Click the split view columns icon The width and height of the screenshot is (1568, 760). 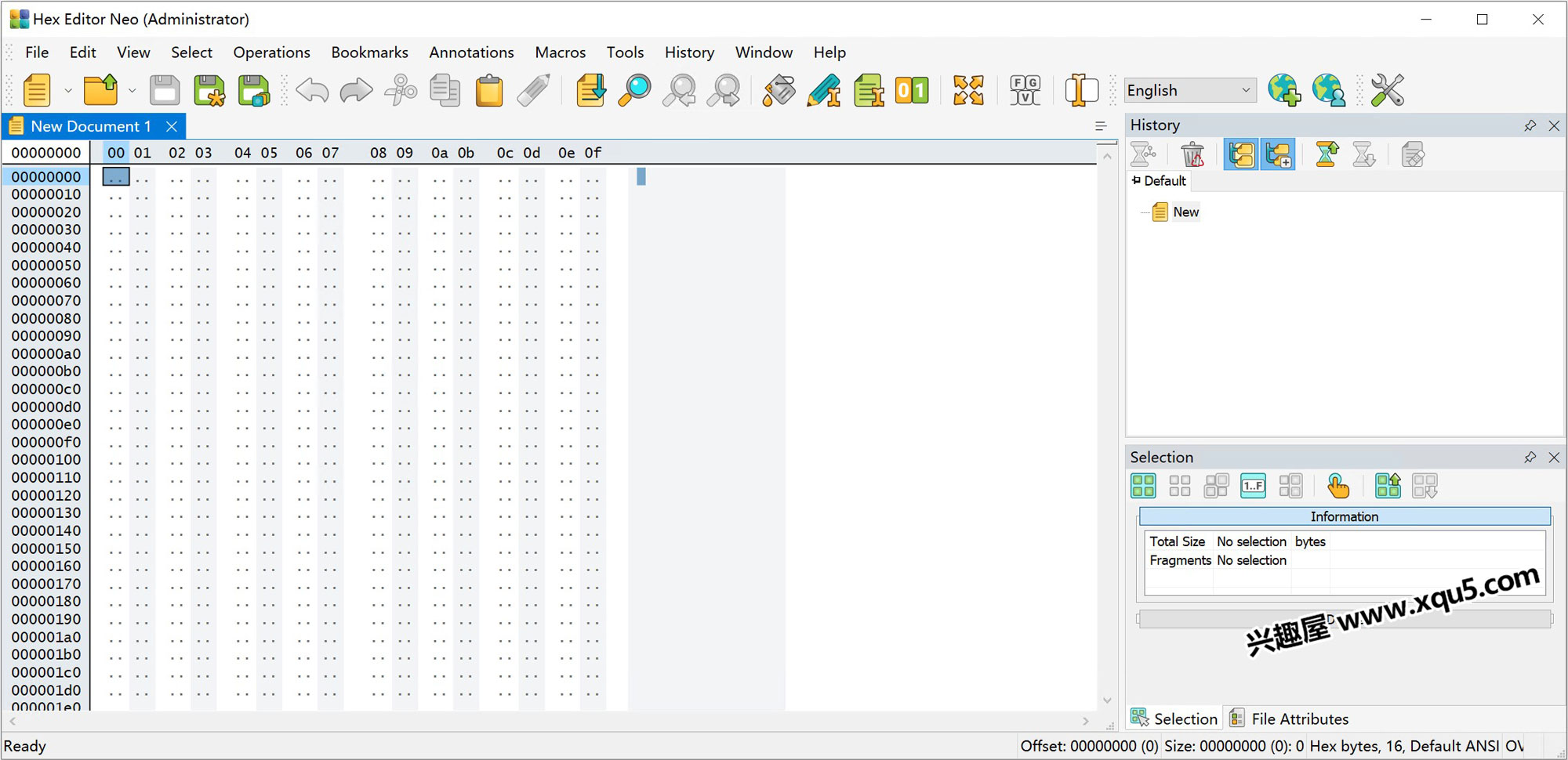1081,90
